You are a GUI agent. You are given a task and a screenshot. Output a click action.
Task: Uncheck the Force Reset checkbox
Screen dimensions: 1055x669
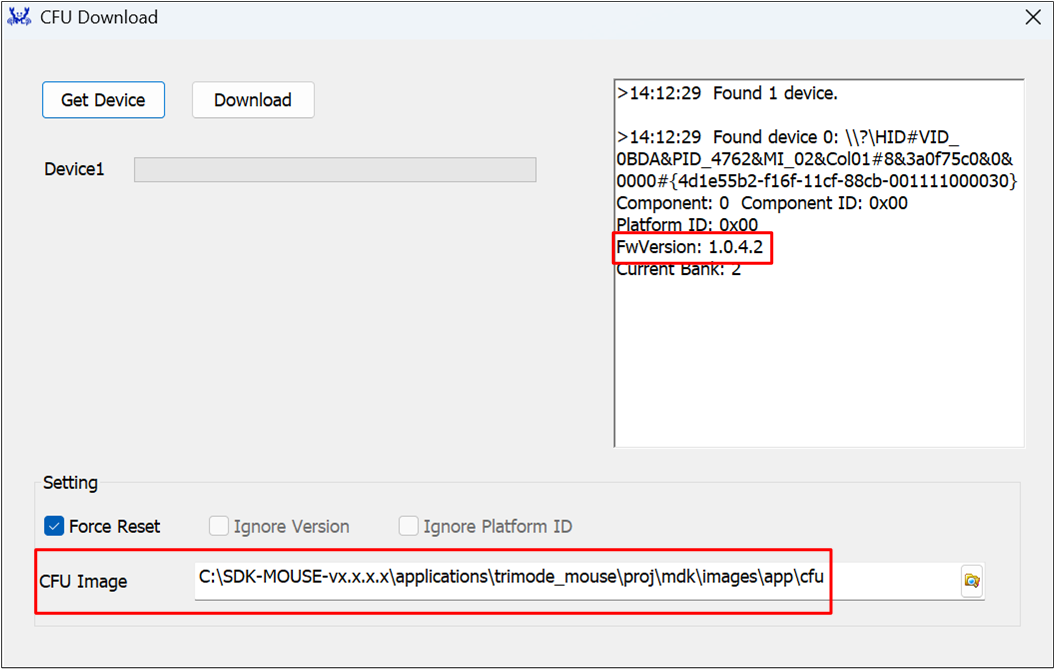pos(54,526)
